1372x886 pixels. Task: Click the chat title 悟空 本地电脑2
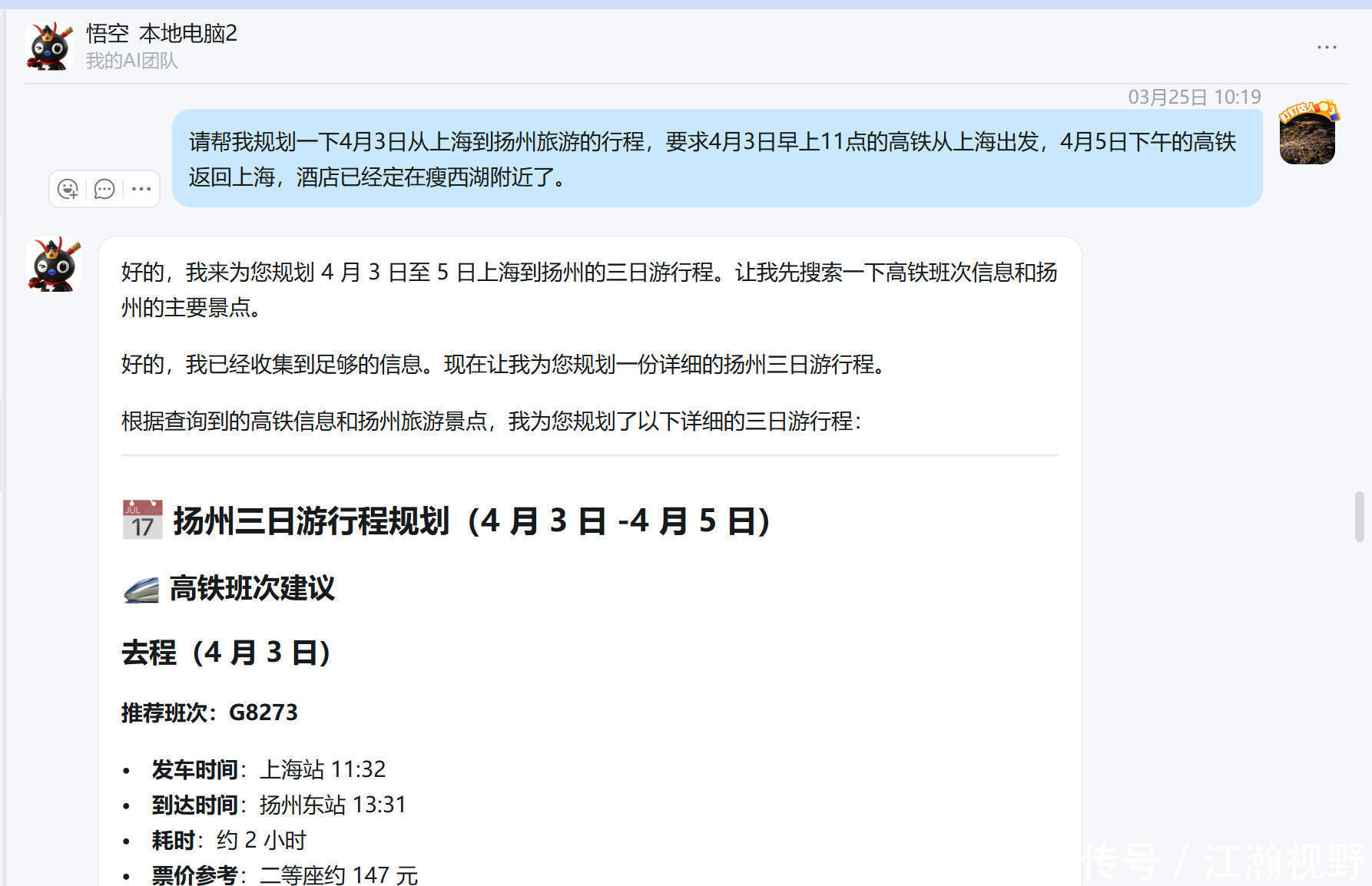(x=161, y=34)
